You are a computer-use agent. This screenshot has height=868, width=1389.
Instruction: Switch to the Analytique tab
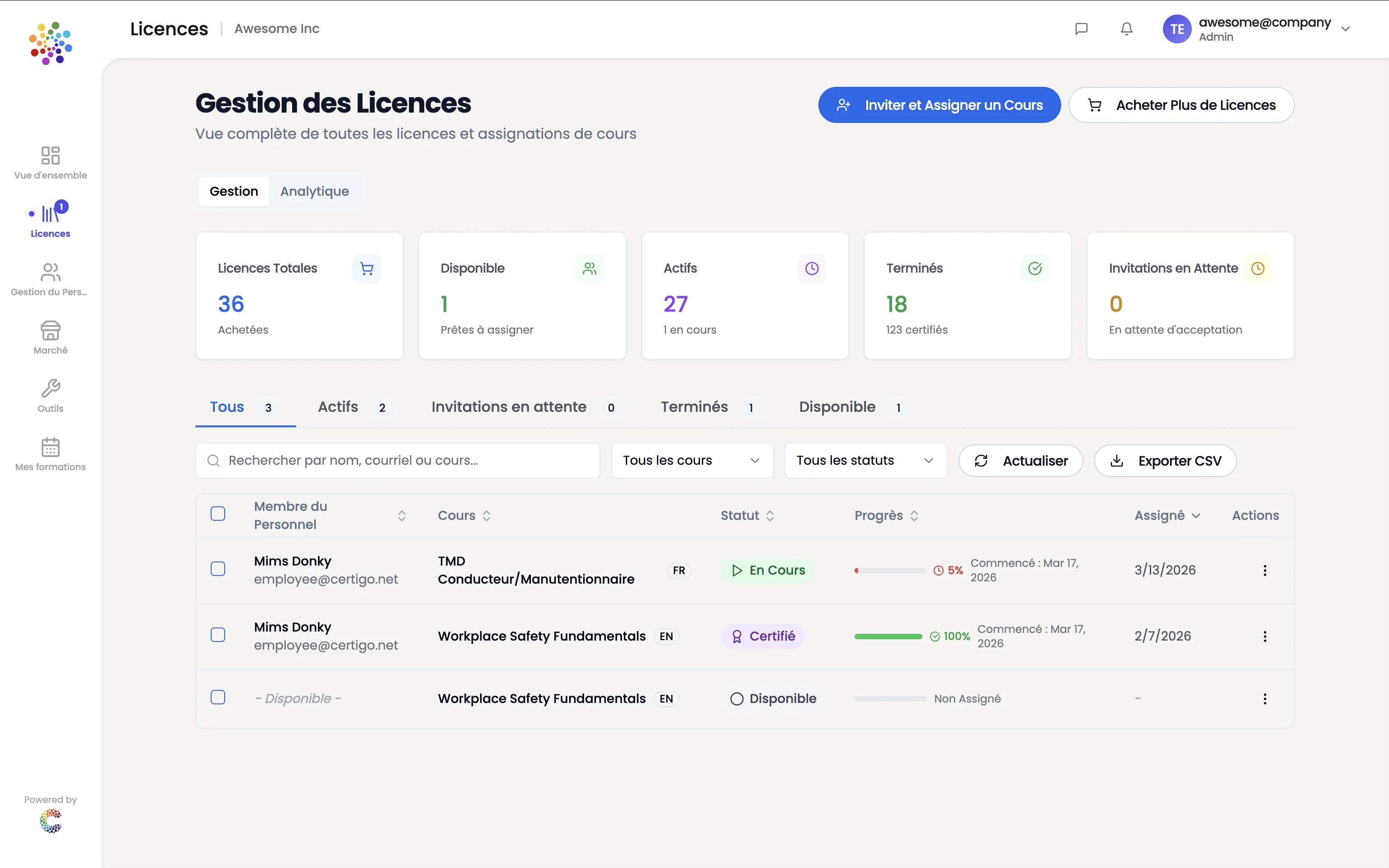(314, 191)
